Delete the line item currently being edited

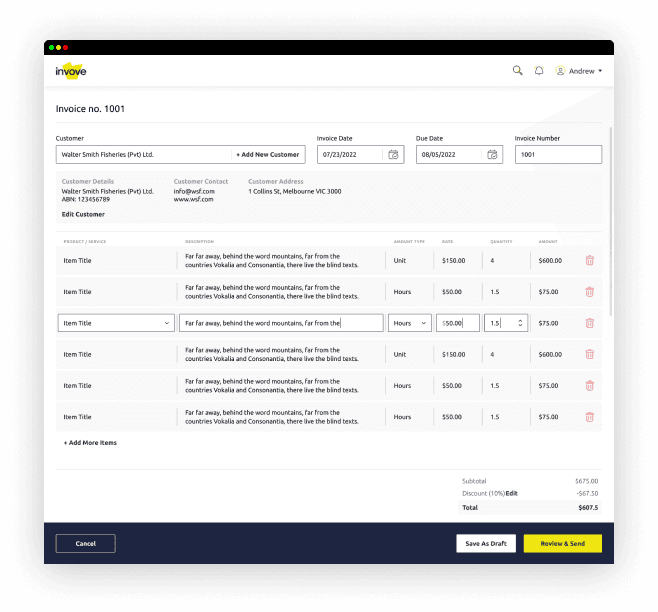coord(590,323)
